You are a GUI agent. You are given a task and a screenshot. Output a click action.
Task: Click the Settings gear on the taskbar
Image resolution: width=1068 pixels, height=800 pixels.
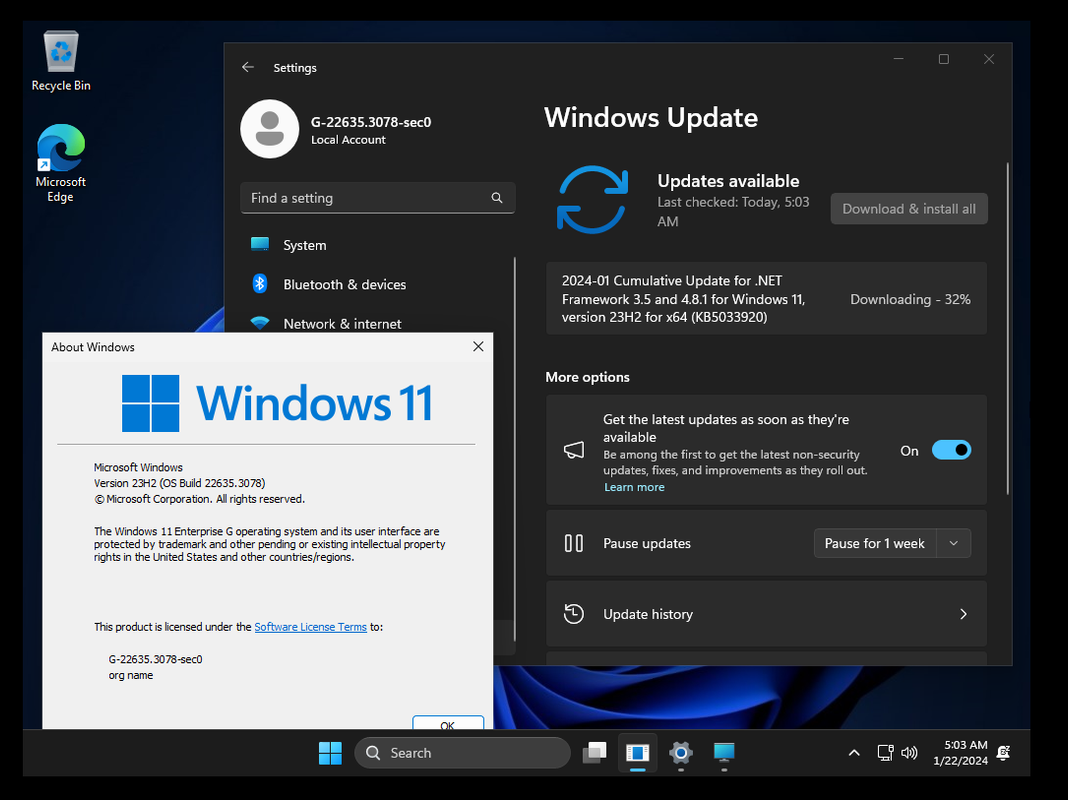(680, 753)
